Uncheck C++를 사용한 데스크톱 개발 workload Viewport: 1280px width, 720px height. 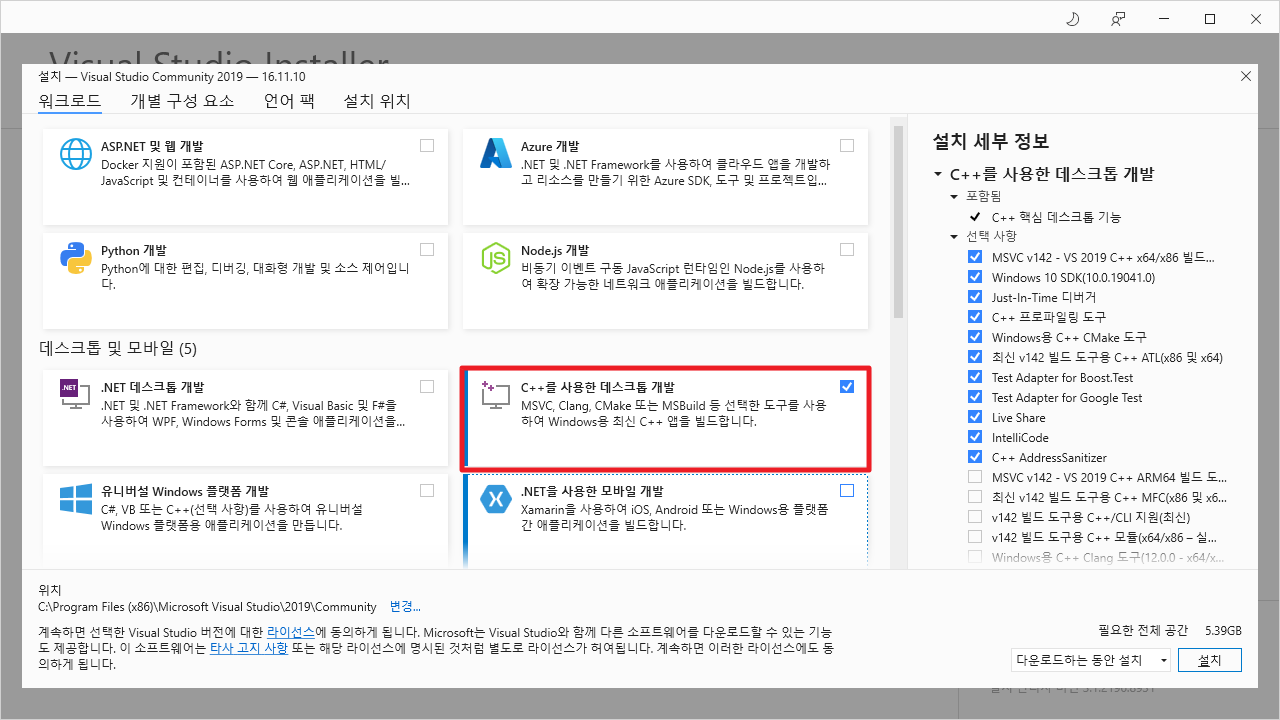coord(847,386)
